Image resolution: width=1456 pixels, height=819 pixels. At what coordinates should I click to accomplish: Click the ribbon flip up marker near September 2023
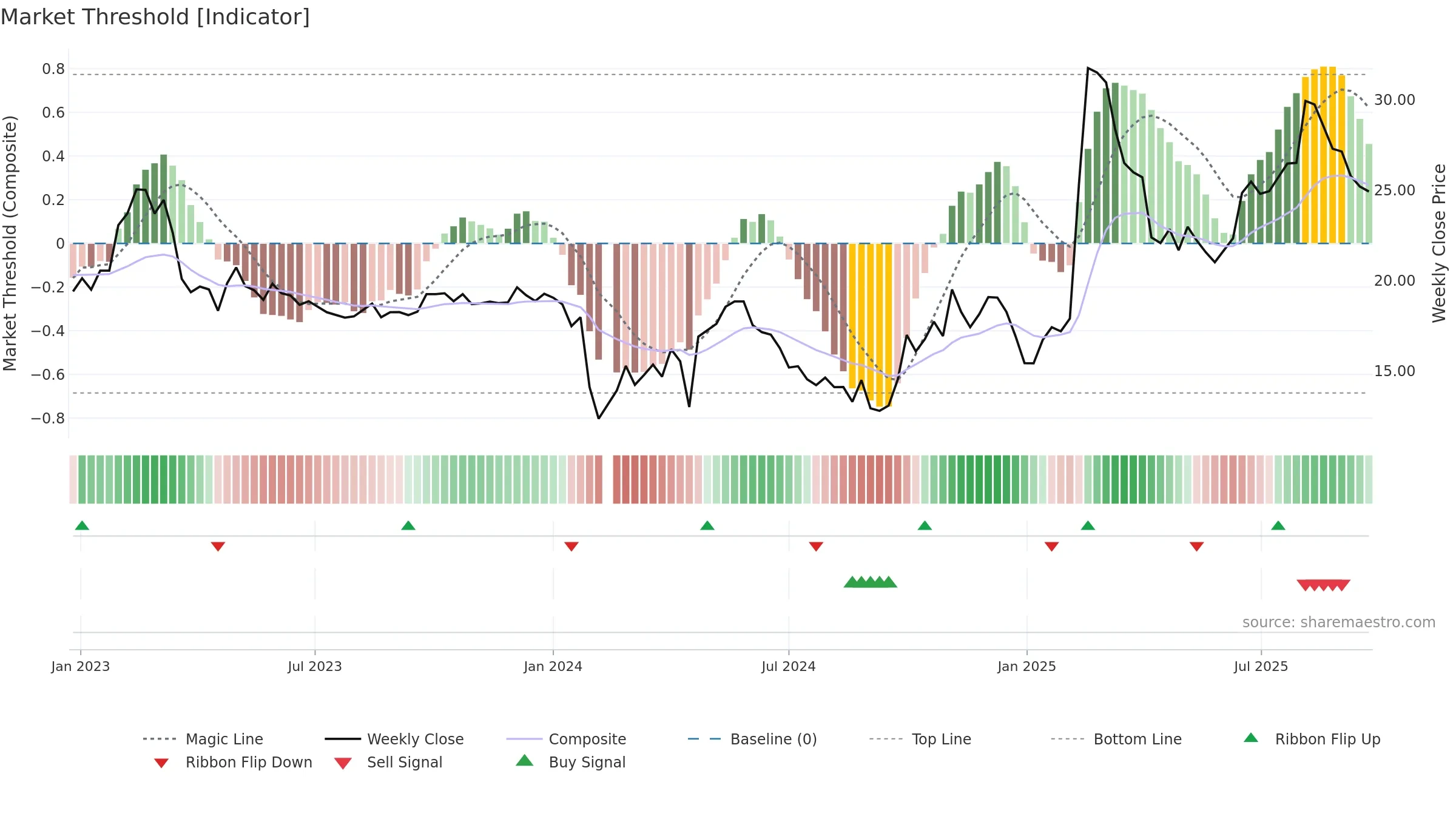[x=408, y=525]
